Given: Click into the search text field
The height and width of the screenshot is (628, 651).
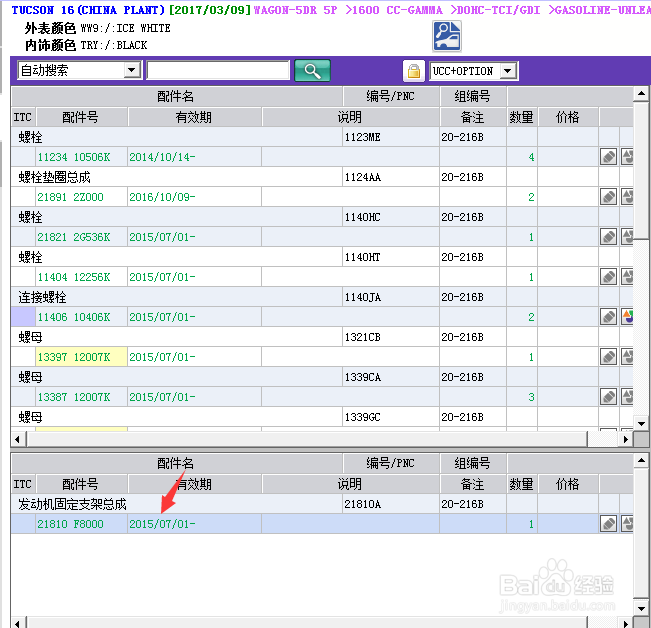Looking at the screenshot, I should pyautogui.click(x=218, y=70).
